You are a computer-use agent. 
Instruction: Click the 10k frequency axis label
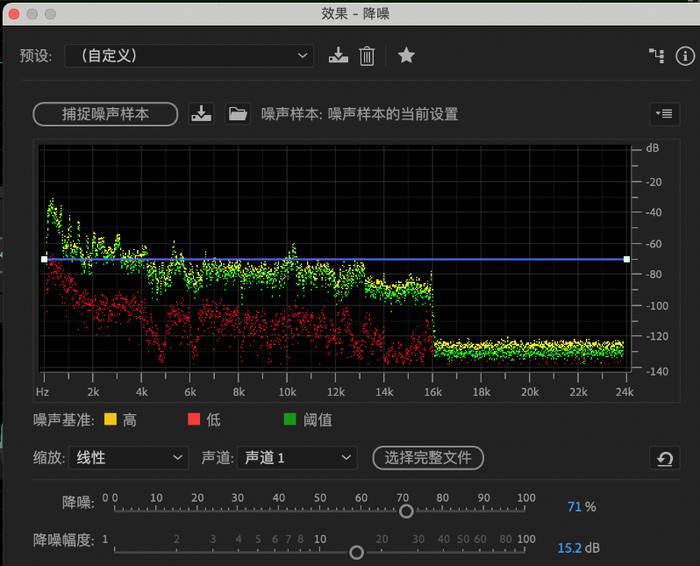pos(287,392)
